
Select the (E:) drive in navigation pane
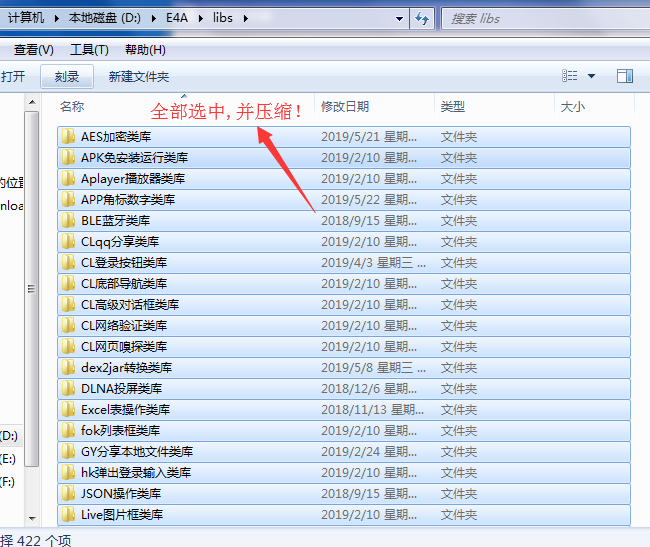click(x=8, y=459)
